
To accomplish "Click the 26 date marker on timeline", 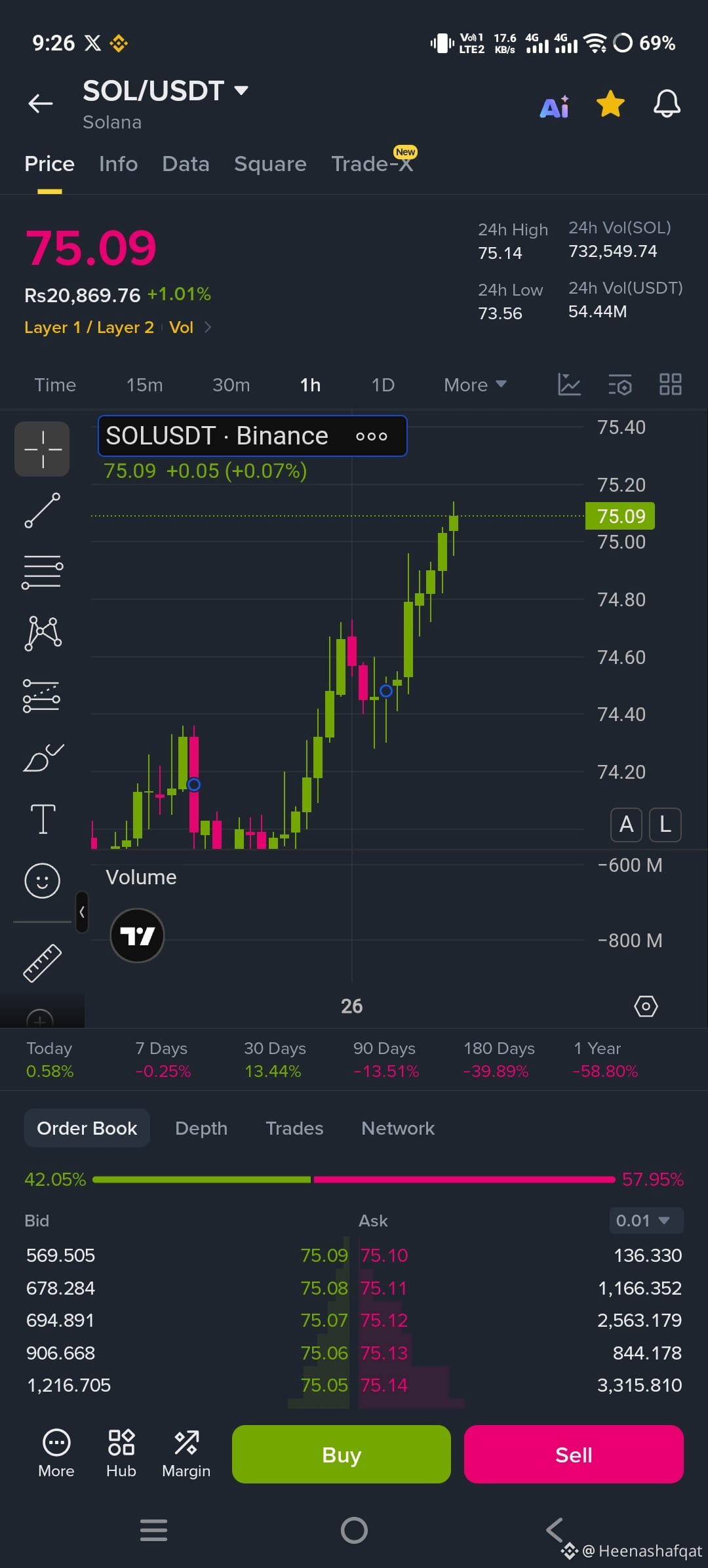I will tap(351, 1006).
